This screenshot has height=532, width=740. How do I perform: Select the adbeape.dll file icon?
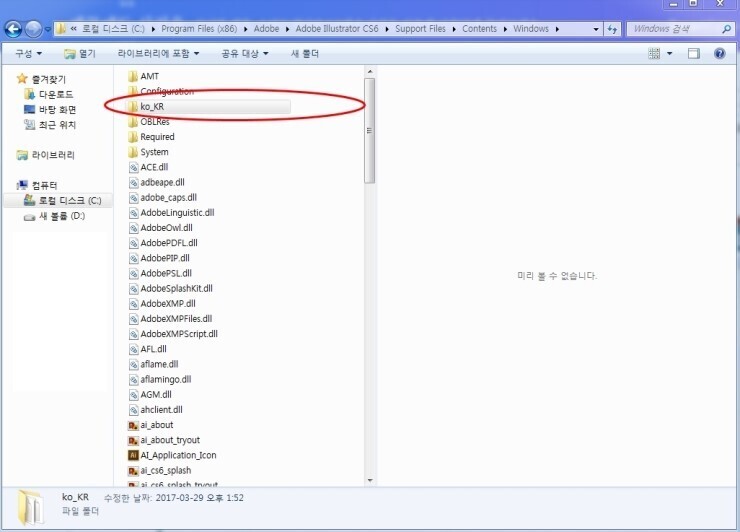click(x=134, y=182)
